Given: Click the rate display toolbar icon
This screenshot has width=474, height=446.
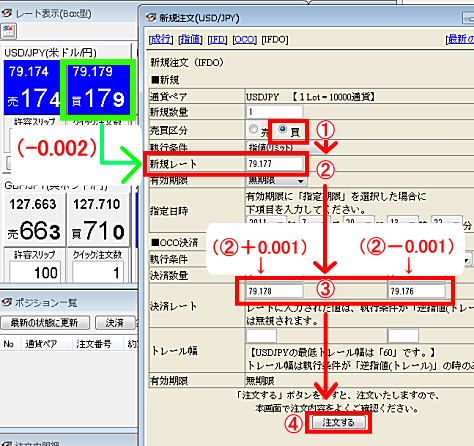Looking at the screenshot, I should point(8,32).
